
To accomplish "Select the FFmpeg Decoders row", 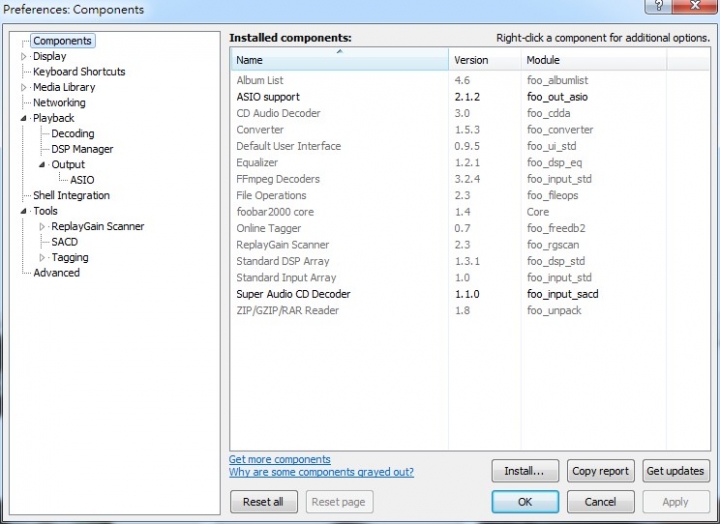I will pos(470,179).
